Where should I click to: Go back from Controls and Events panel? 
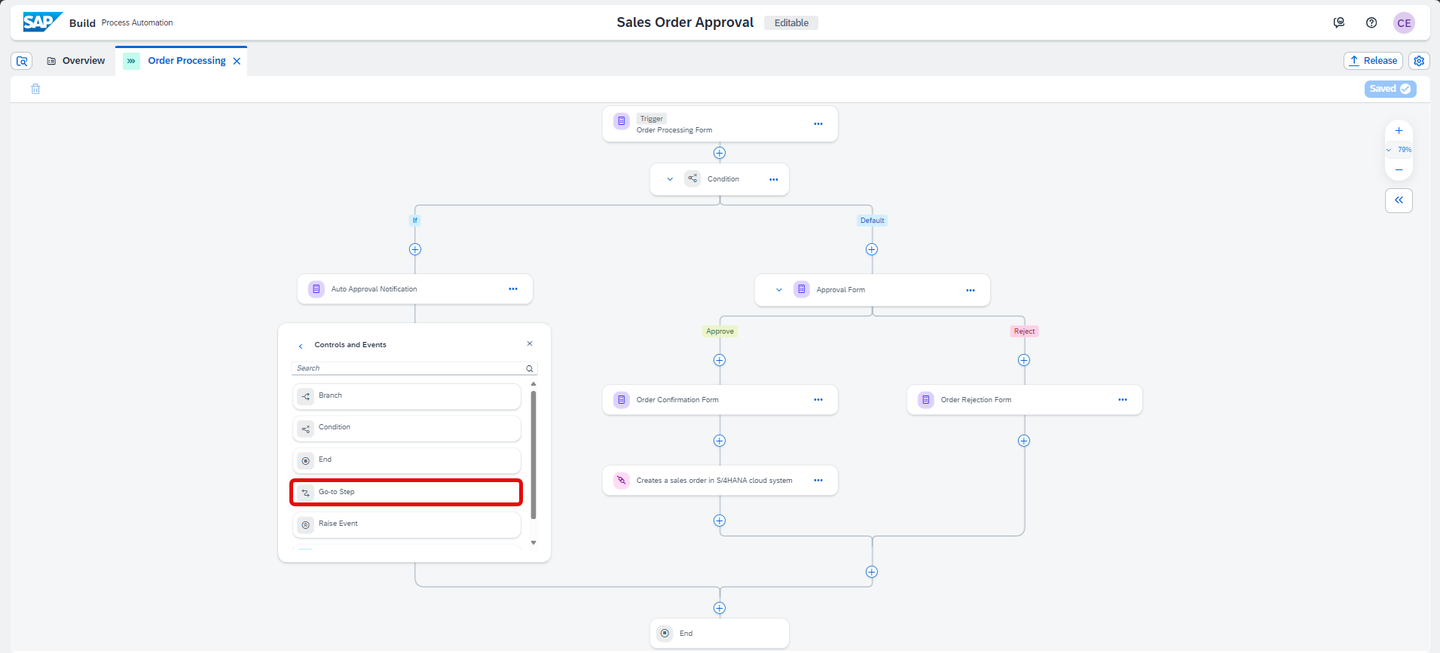coord(301,346)
